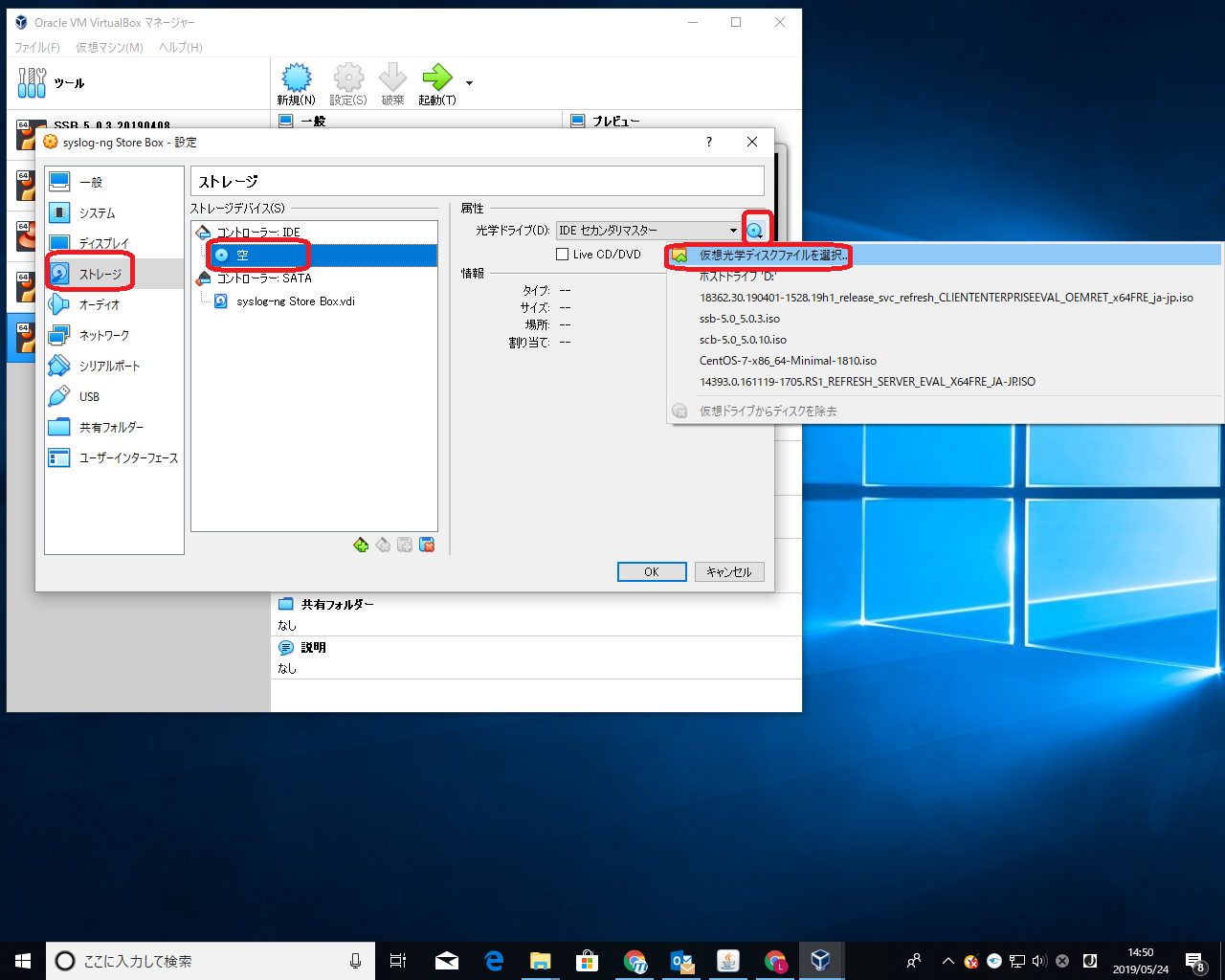Click the remove attachment icon with red X

pos(428,546)
